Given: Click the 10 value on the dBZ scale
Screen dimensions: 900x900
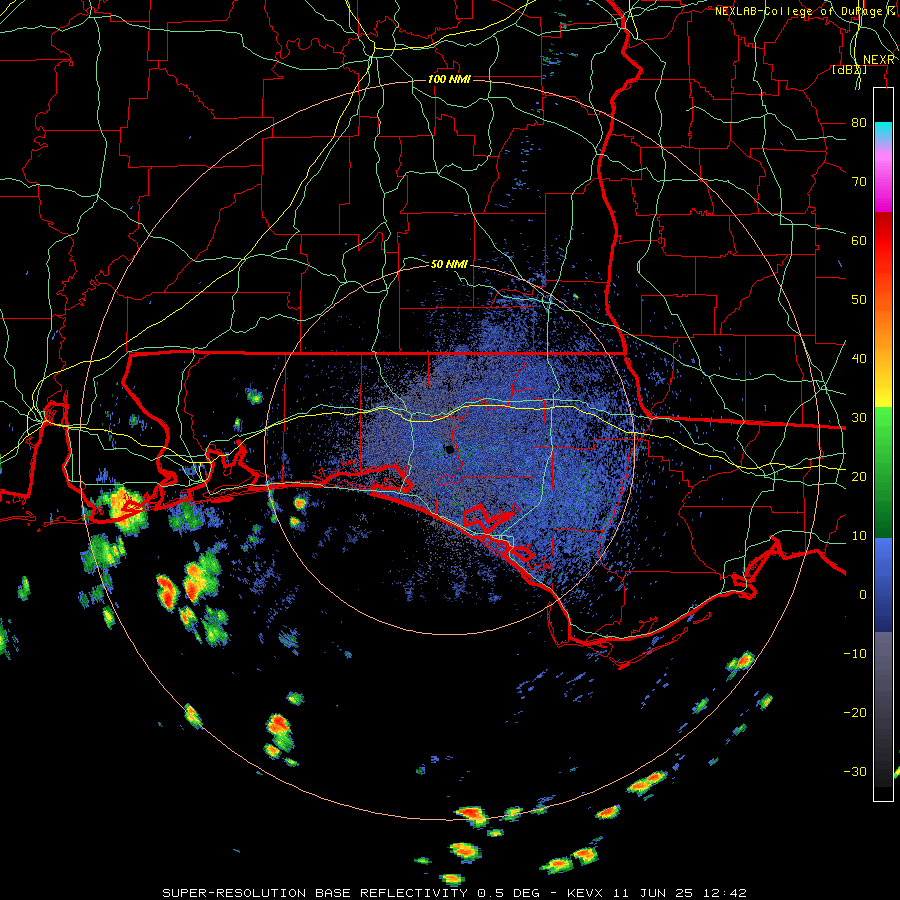Looking at the screenshot, I should (x=859, y=536).
